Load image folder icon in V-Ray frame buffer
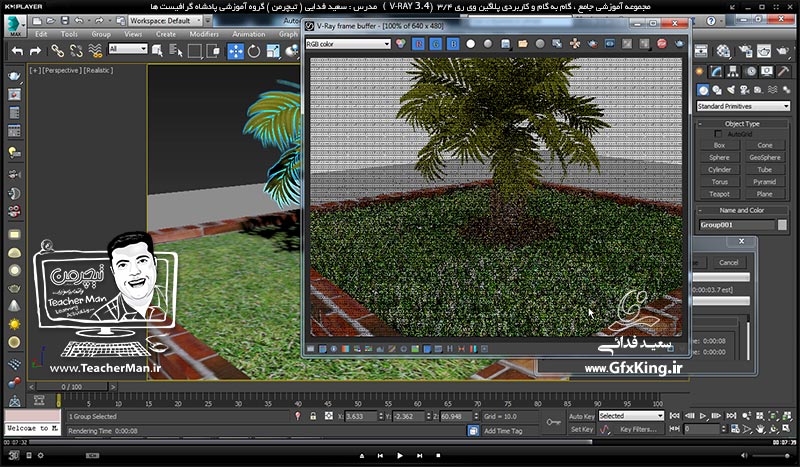This screenshot has height=467, width=800. point(522,44)
